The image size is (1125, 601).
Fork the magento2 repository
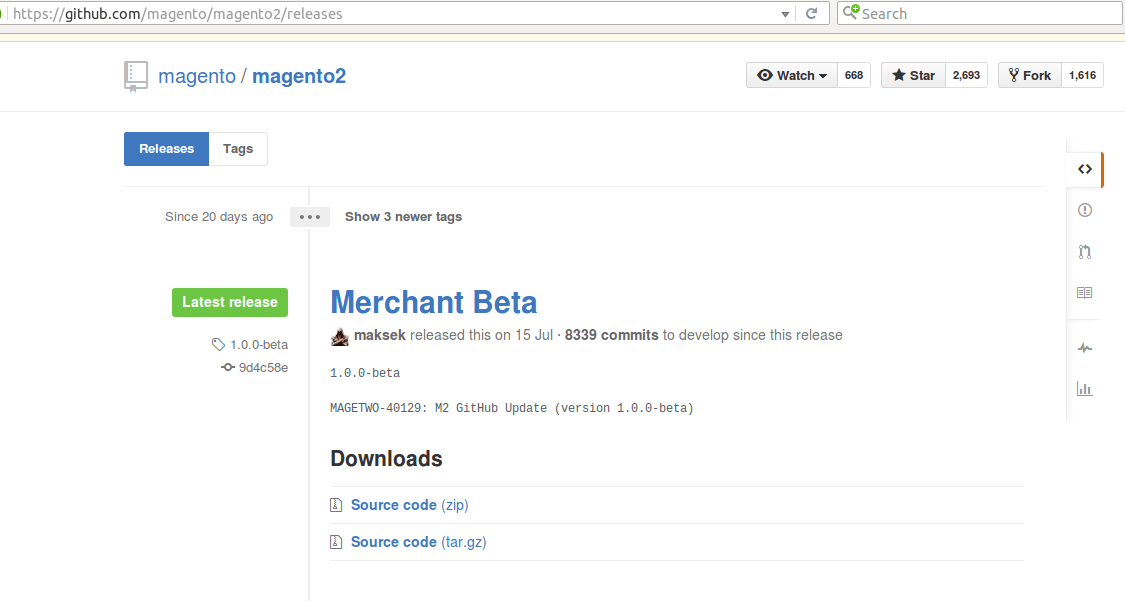[x=1030, y=75]
